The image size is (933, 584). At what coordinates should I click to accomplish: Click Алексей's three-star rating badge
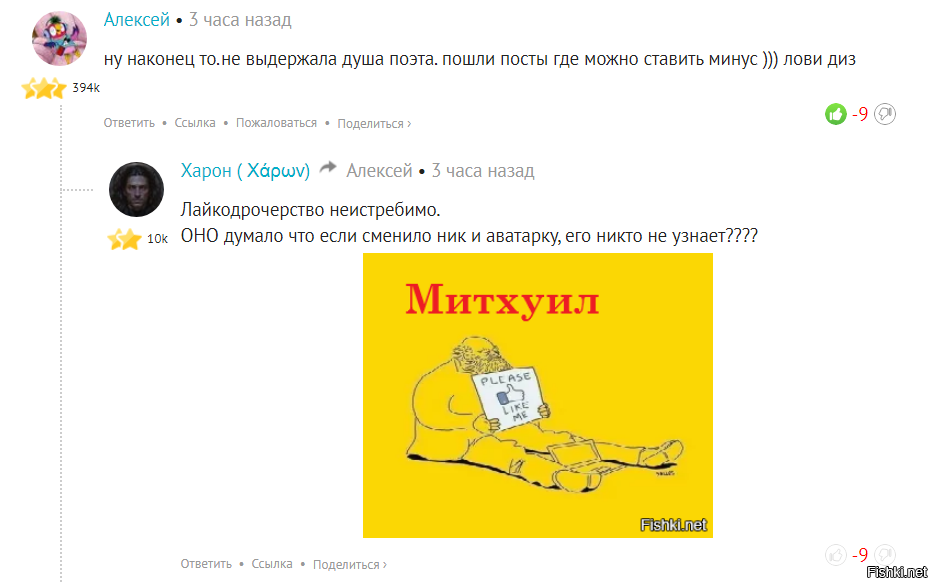tap(43, 88)
